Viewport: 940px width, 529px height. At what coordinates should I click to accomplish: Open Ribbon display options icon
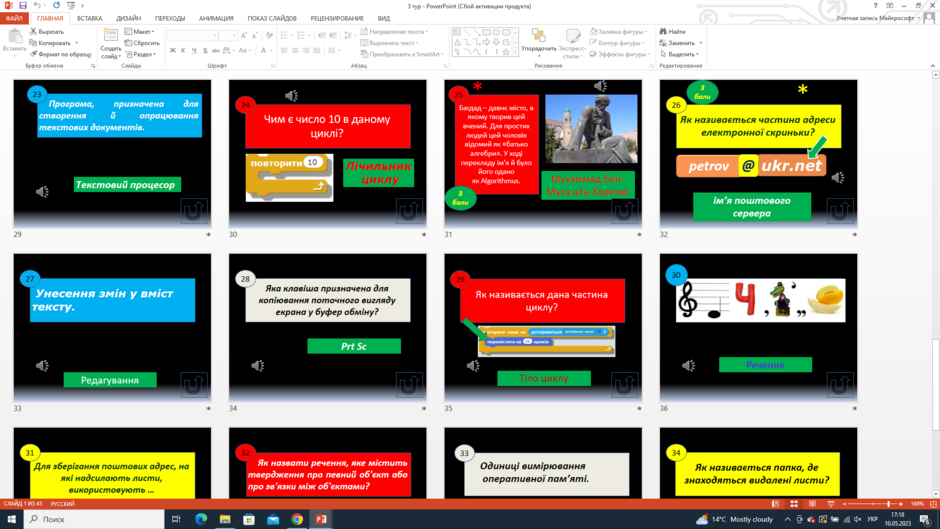coord(890,5)
